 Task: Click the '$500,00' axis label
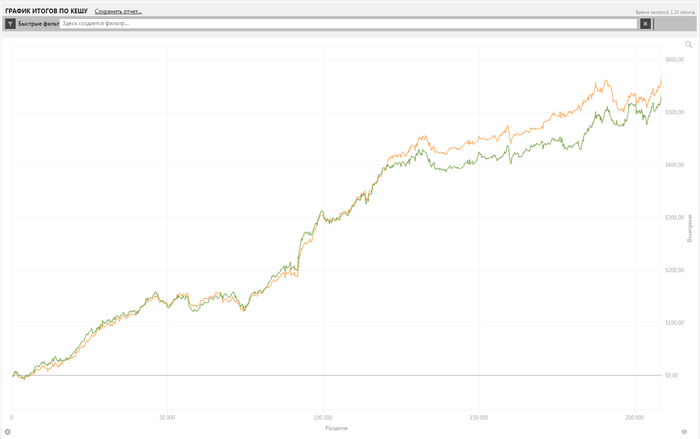674,112
